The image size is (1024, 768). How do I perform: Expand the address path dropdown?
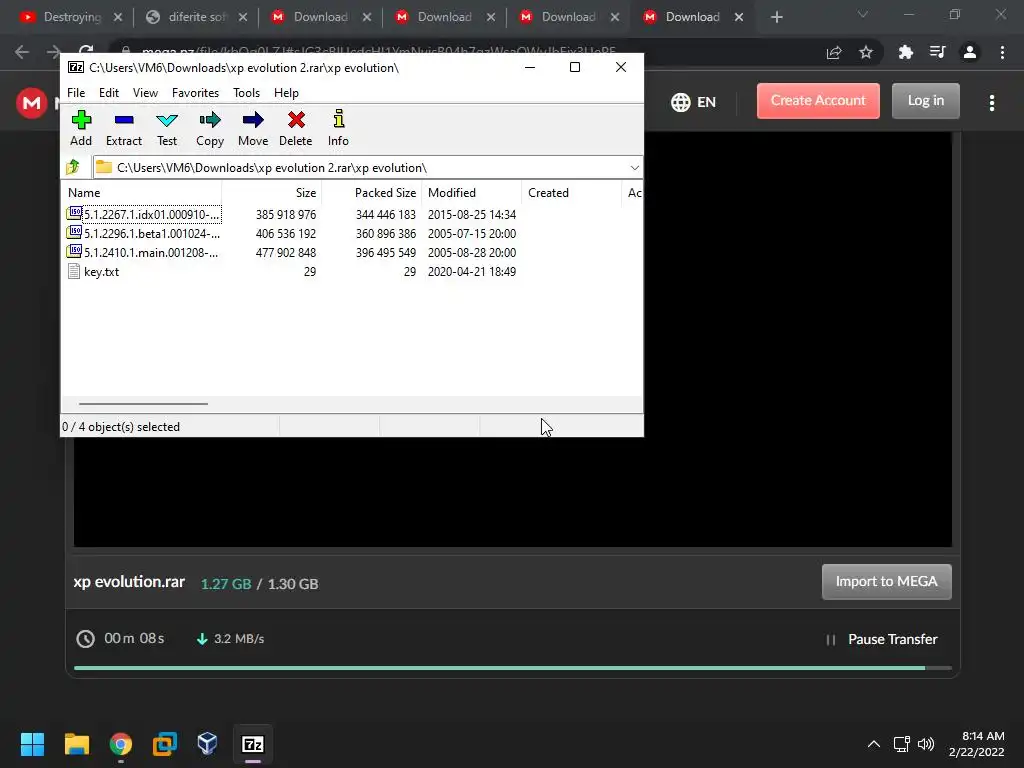pos(634,168)
